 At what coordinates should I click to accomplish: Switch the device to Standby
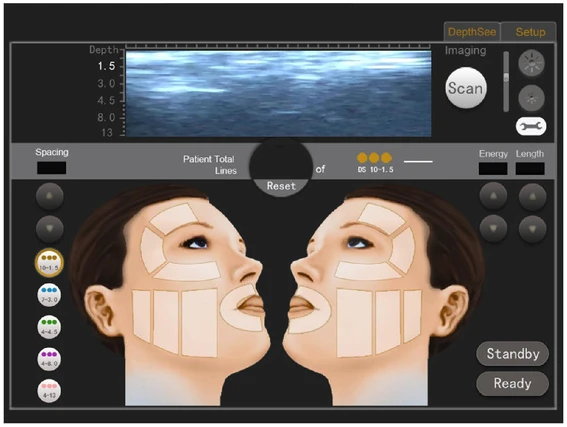pyautogui.click(x=512, y=354)
